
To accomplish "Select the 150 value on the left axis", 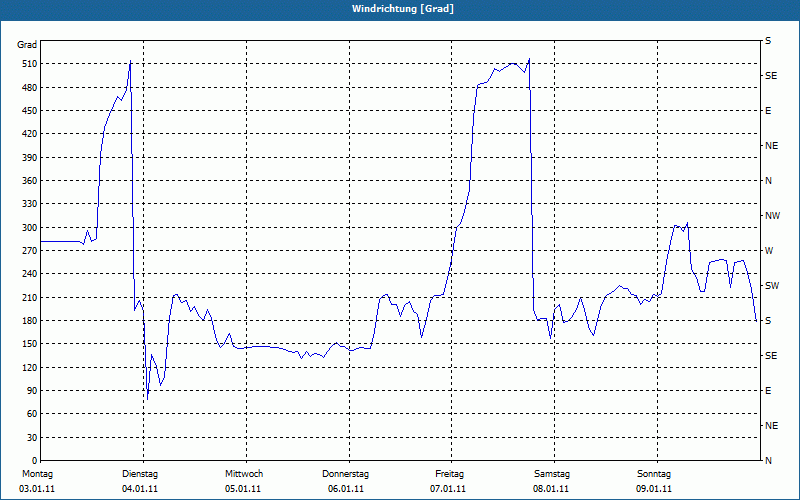I will tap(29, 344).
